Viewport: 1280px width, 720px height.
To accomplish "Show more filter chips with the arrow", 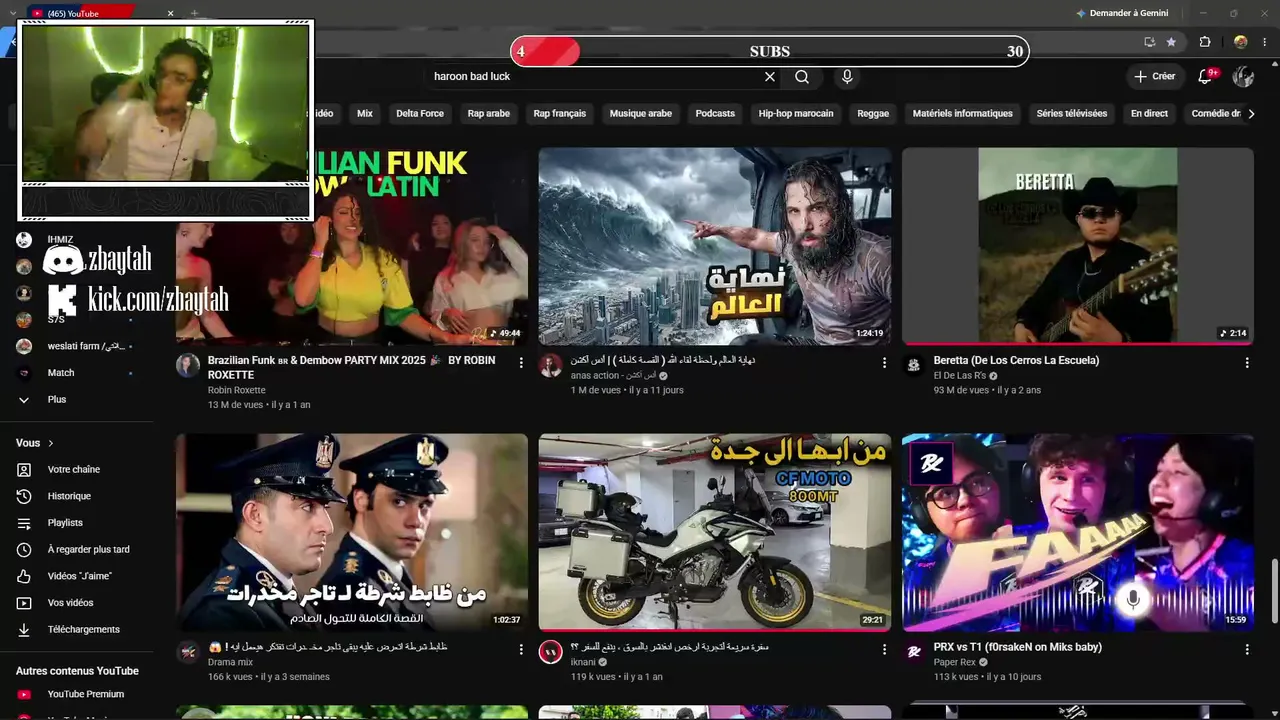I will [x=1250, y=114].
